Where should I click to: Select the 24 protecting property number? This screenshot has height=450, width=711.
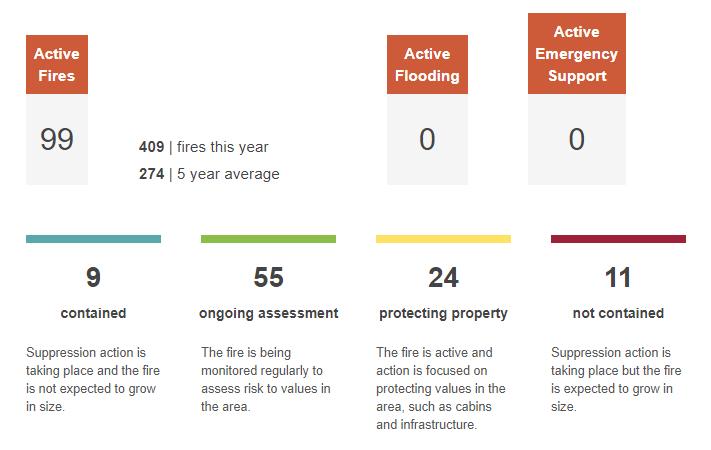click(443, 277)
